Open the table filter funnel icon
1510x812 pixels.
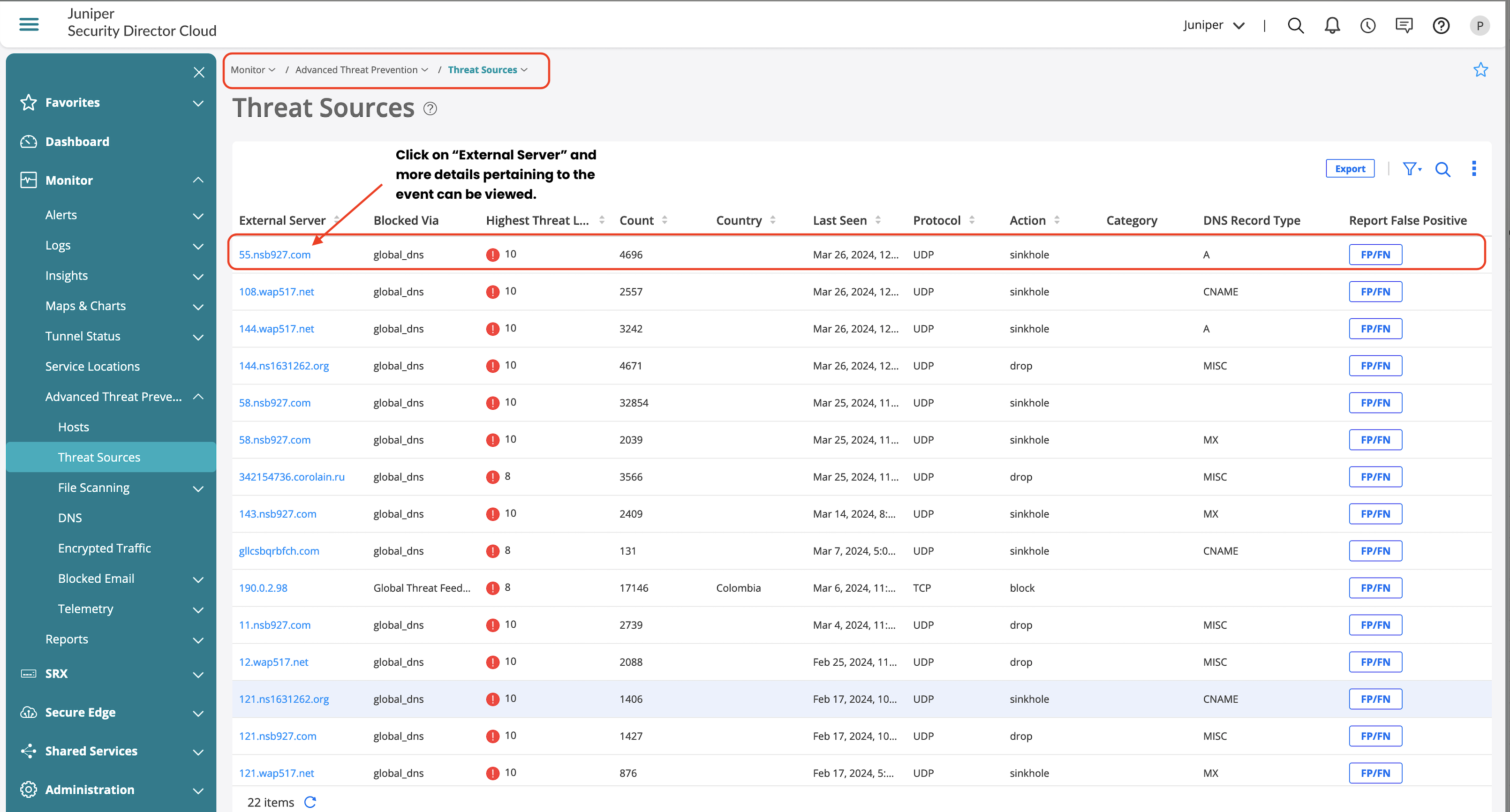pos(1411,169)
